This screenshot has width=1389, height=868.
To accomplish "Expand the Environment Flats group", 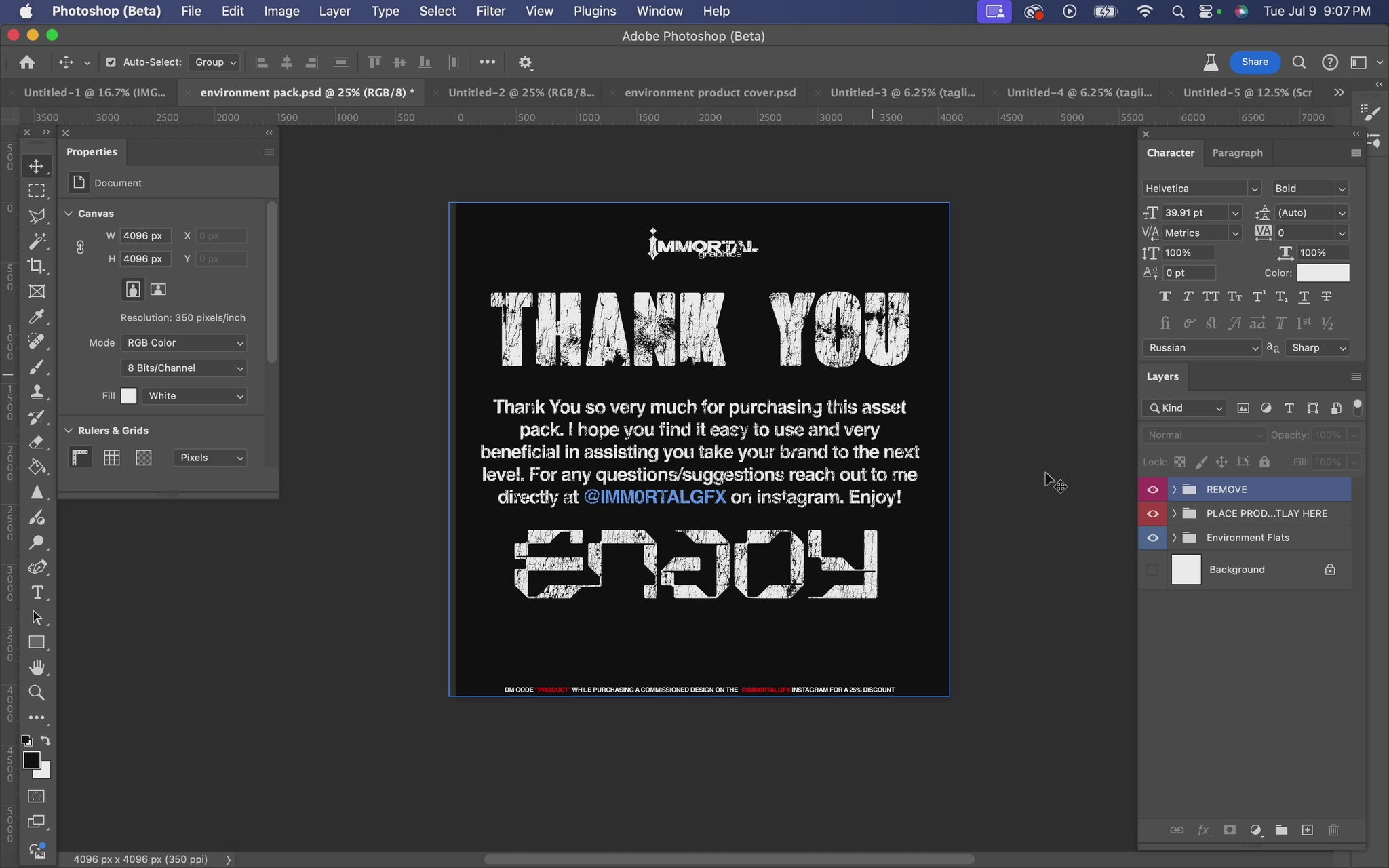I will coord(1174,538).
